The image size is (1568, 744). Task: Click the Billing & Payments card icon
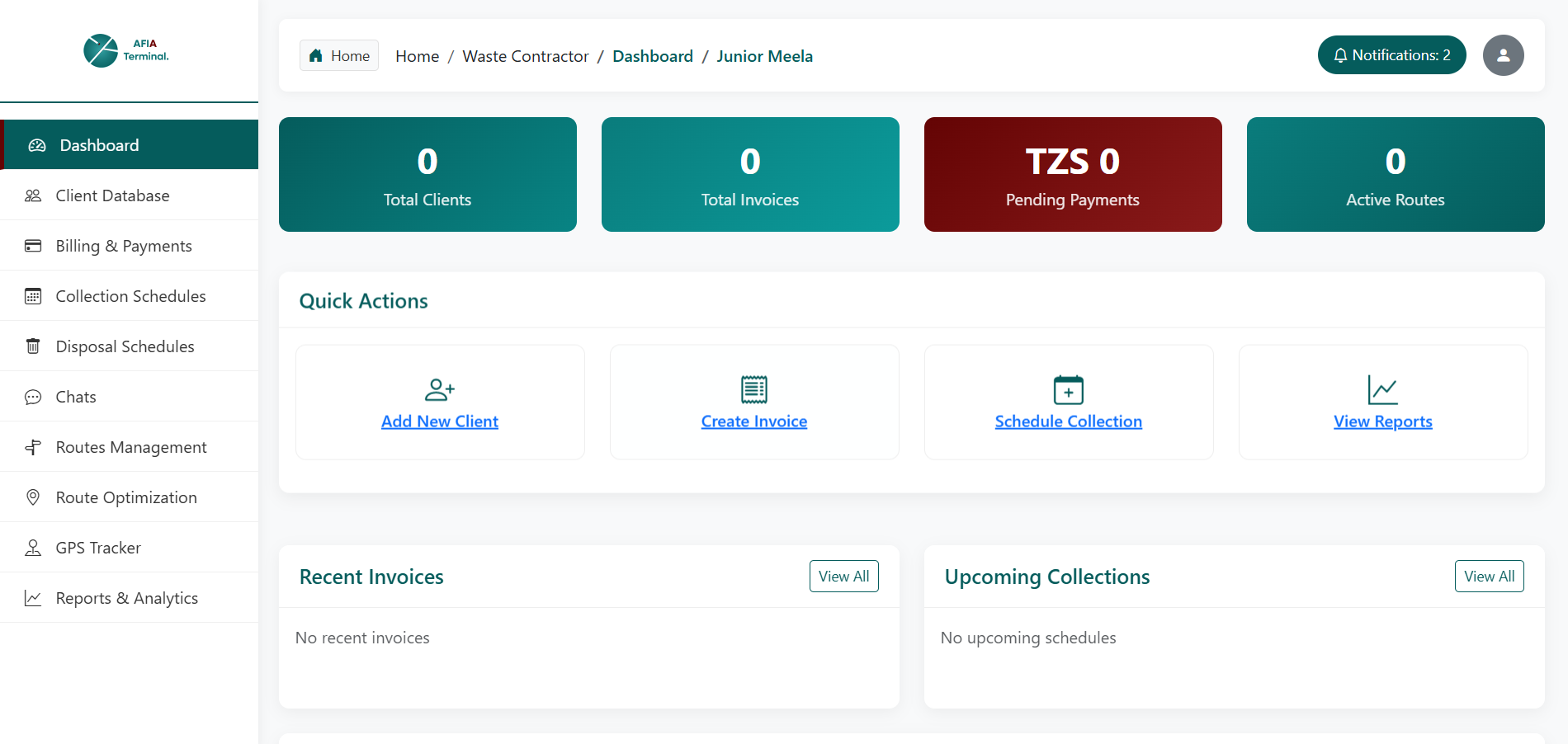(33, 245)
